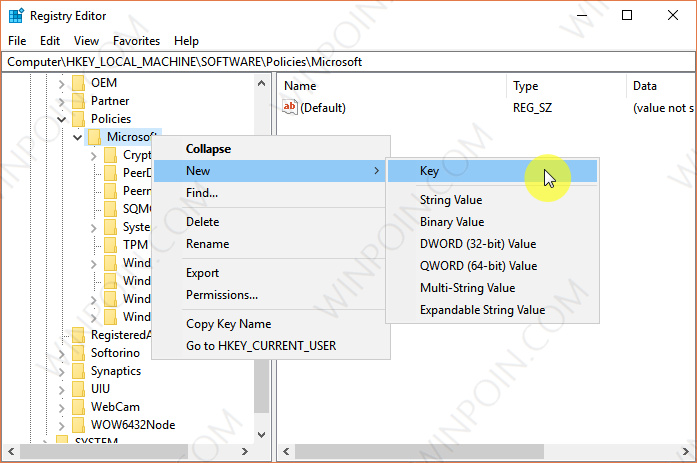Click the tree pane horizontal scroll left arrow
Screen dimensions: 697x463
click(x=11, y=451)
